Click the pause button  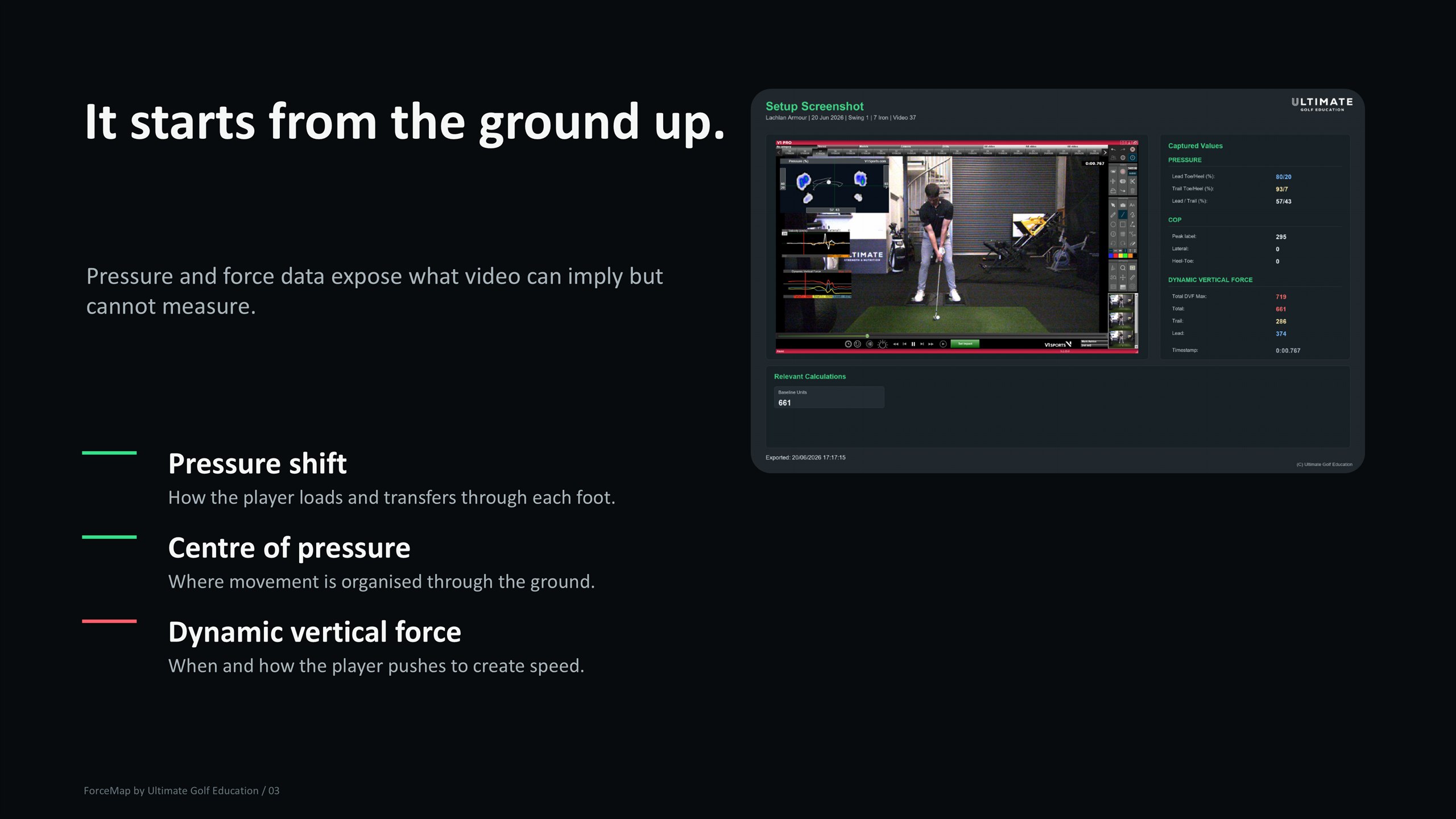[913, 344]
